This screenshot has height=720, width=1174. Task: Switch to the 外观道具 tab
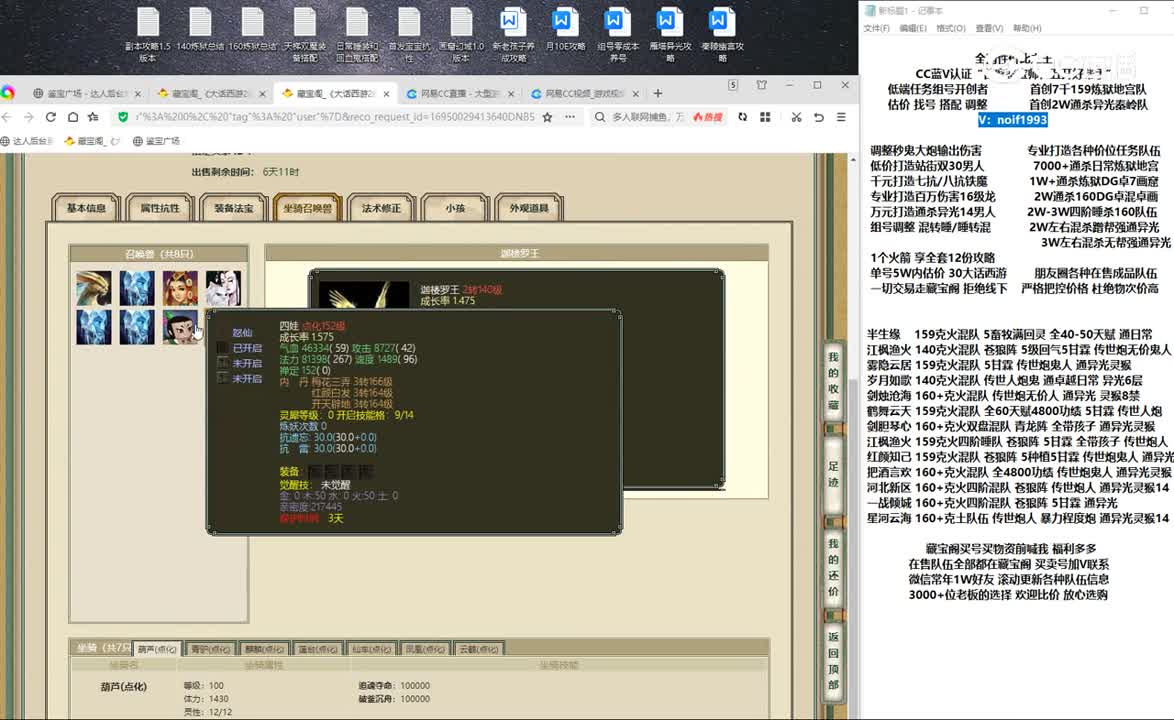pos(529,208)
